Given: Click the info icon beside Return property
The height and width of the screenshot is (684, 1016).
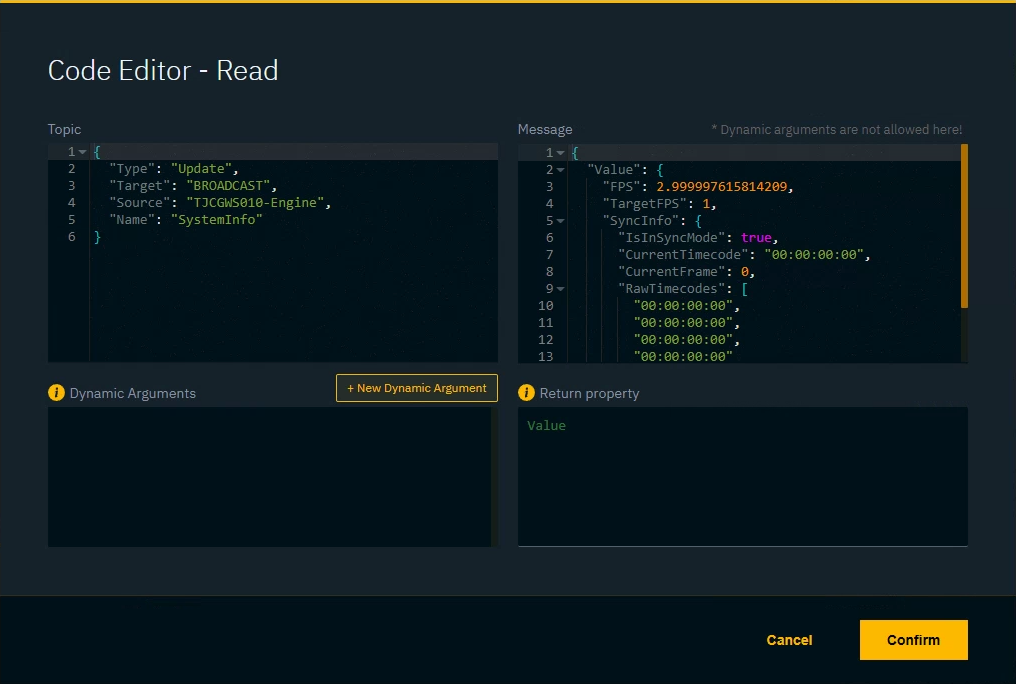Looking at the screenshot, I should tap(527, 394).
